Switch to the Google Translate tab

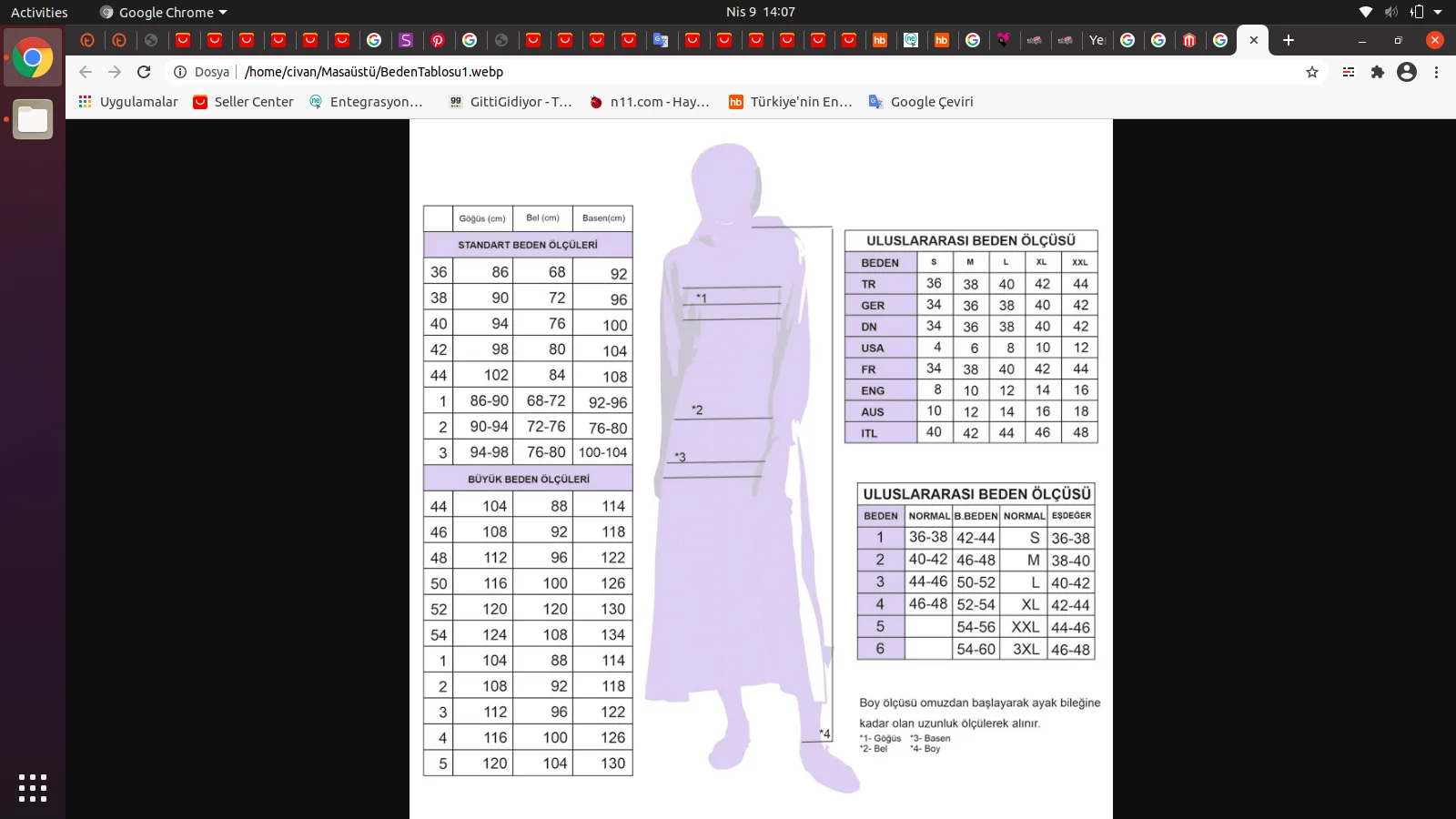click(x=661, y=40)
